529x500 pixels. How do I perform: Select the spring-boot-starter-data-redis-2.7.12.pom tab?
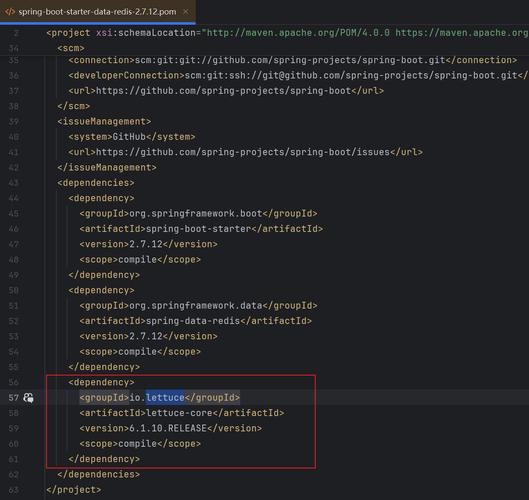pyautogui.click(x=97, y=12)
